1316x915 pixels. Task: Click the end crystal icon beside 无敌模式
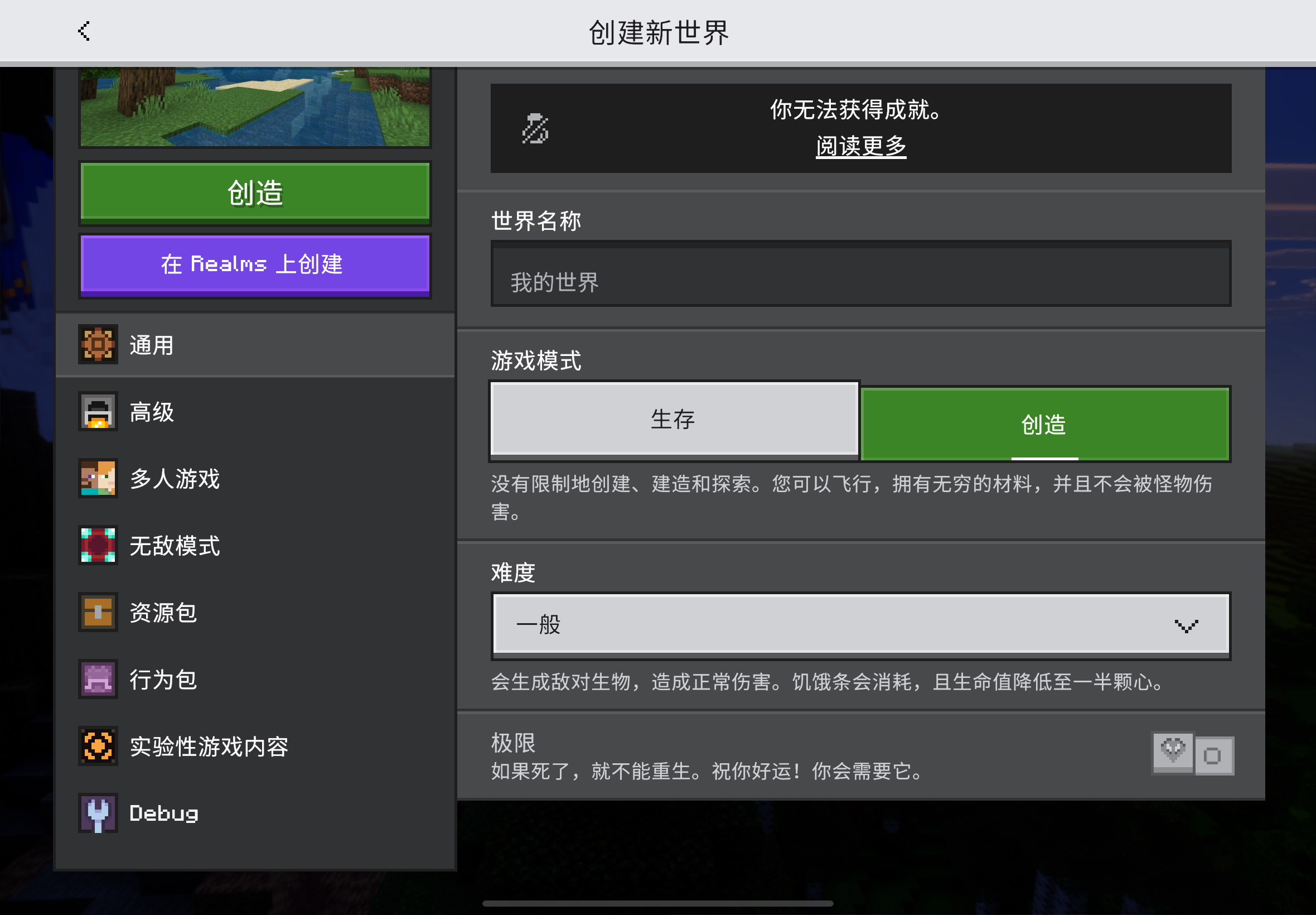pyautogui.click(x=98, y=545)
